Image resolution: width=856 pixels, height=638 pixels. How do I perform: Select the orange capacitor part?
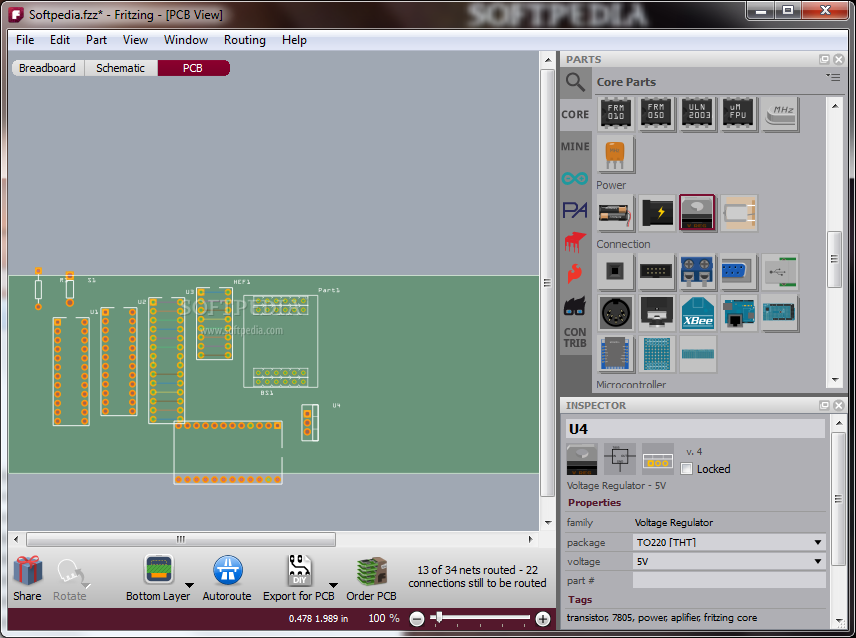coord(615,154)
